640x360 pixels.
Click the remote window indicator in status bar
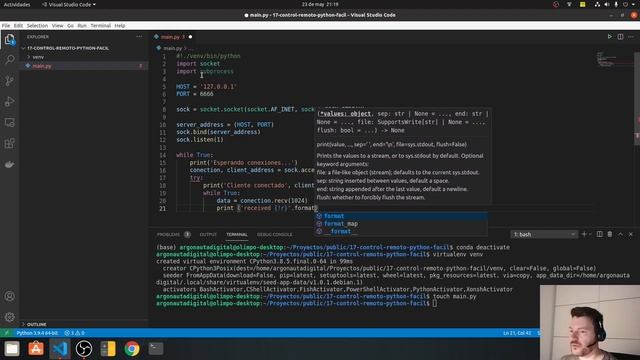[x=7, y=333]
